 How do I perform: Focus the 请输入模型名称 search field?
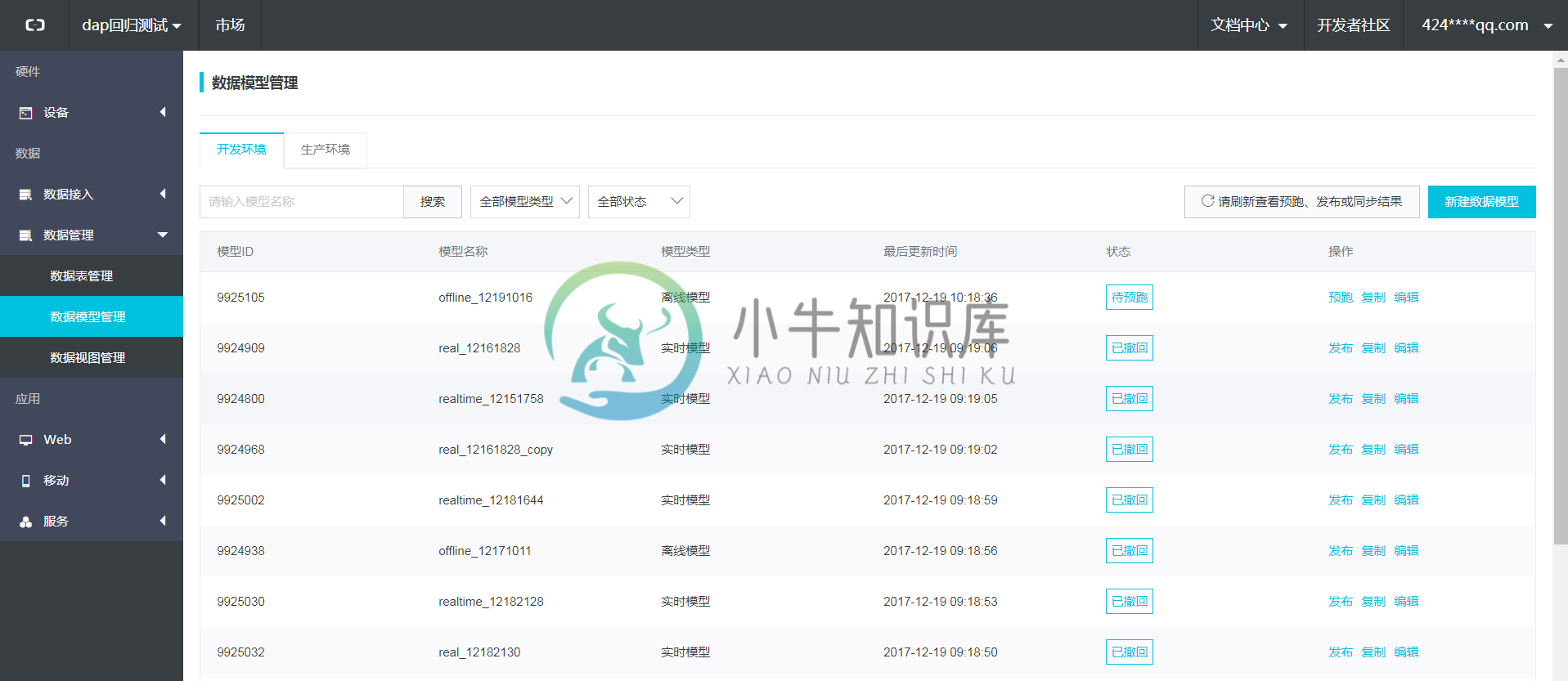point(302,202)
